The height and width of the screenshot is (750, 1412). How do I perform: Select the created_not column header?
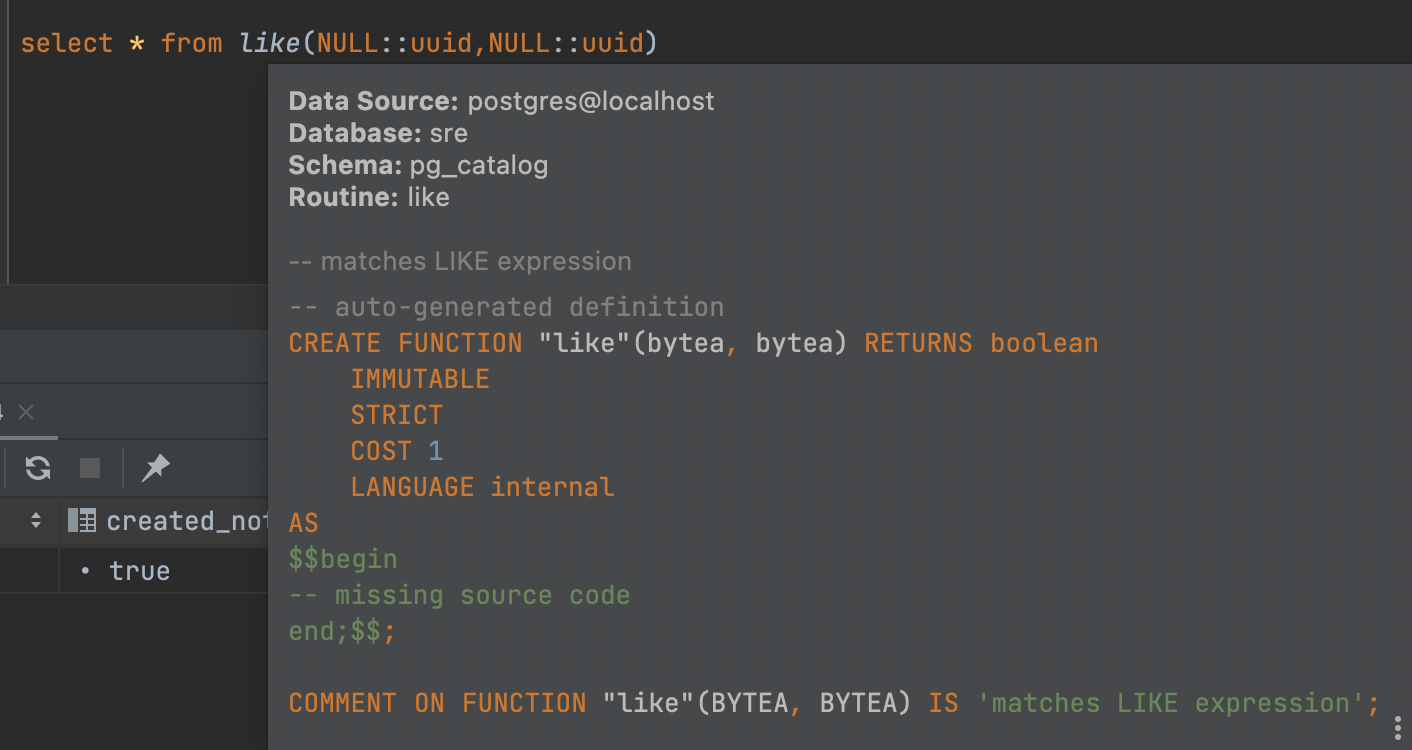pos(186,521)
